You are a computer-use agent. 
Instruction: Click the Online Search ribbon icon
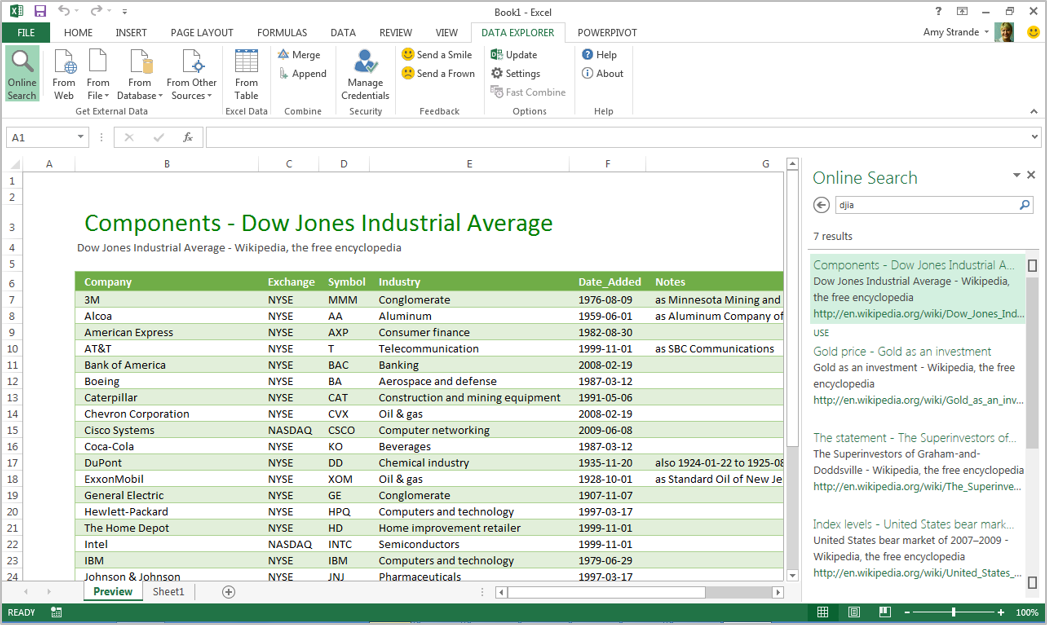[21, 74]
